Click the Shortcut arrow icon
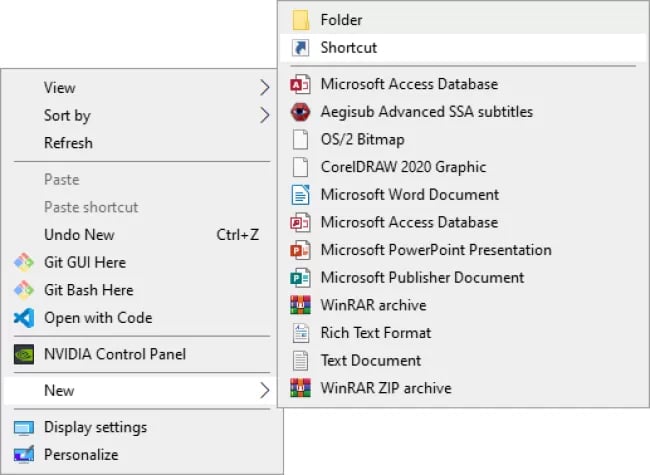This screenshot has width=650, height=475. (x=301, y=48)
